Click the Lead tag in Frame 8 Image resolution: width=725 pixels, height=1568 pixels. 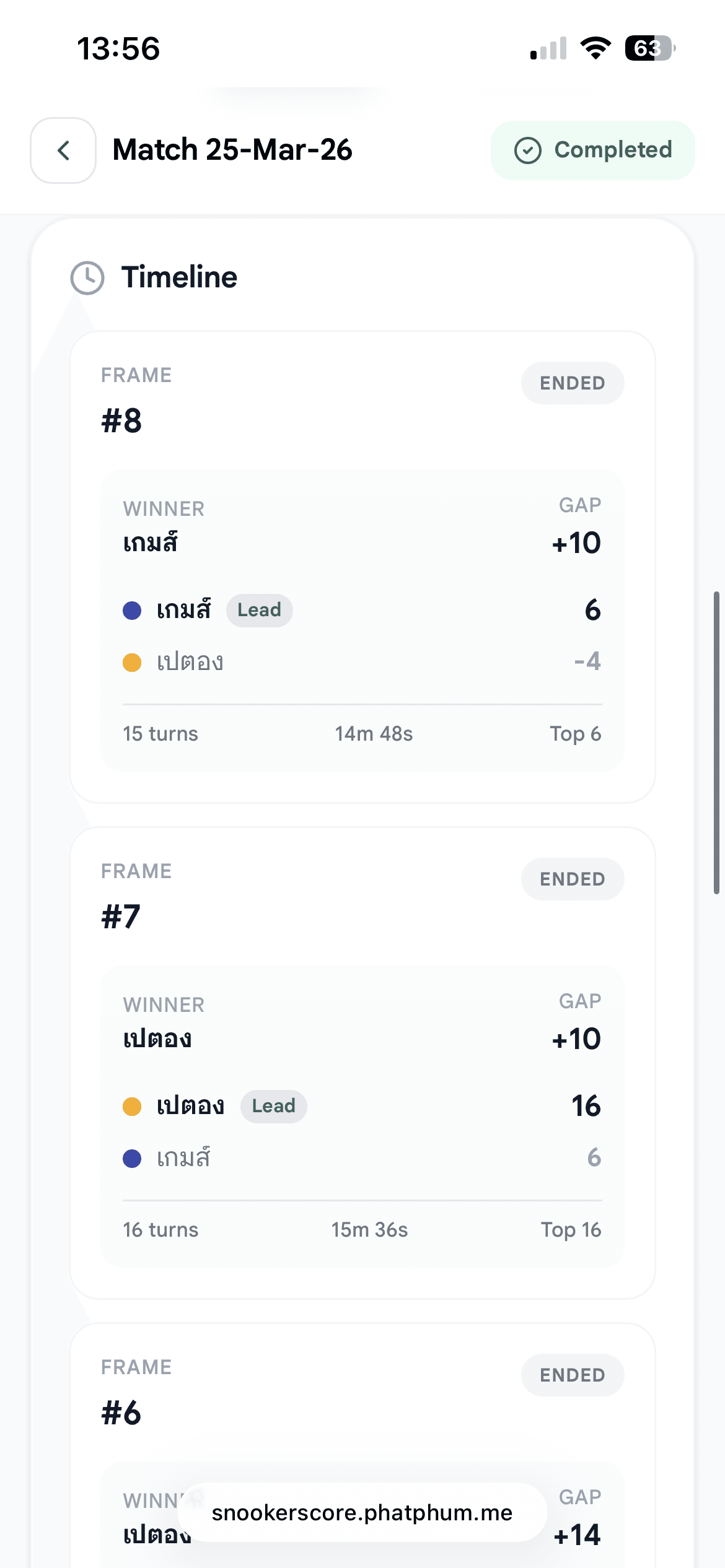[x=259, y=611]
